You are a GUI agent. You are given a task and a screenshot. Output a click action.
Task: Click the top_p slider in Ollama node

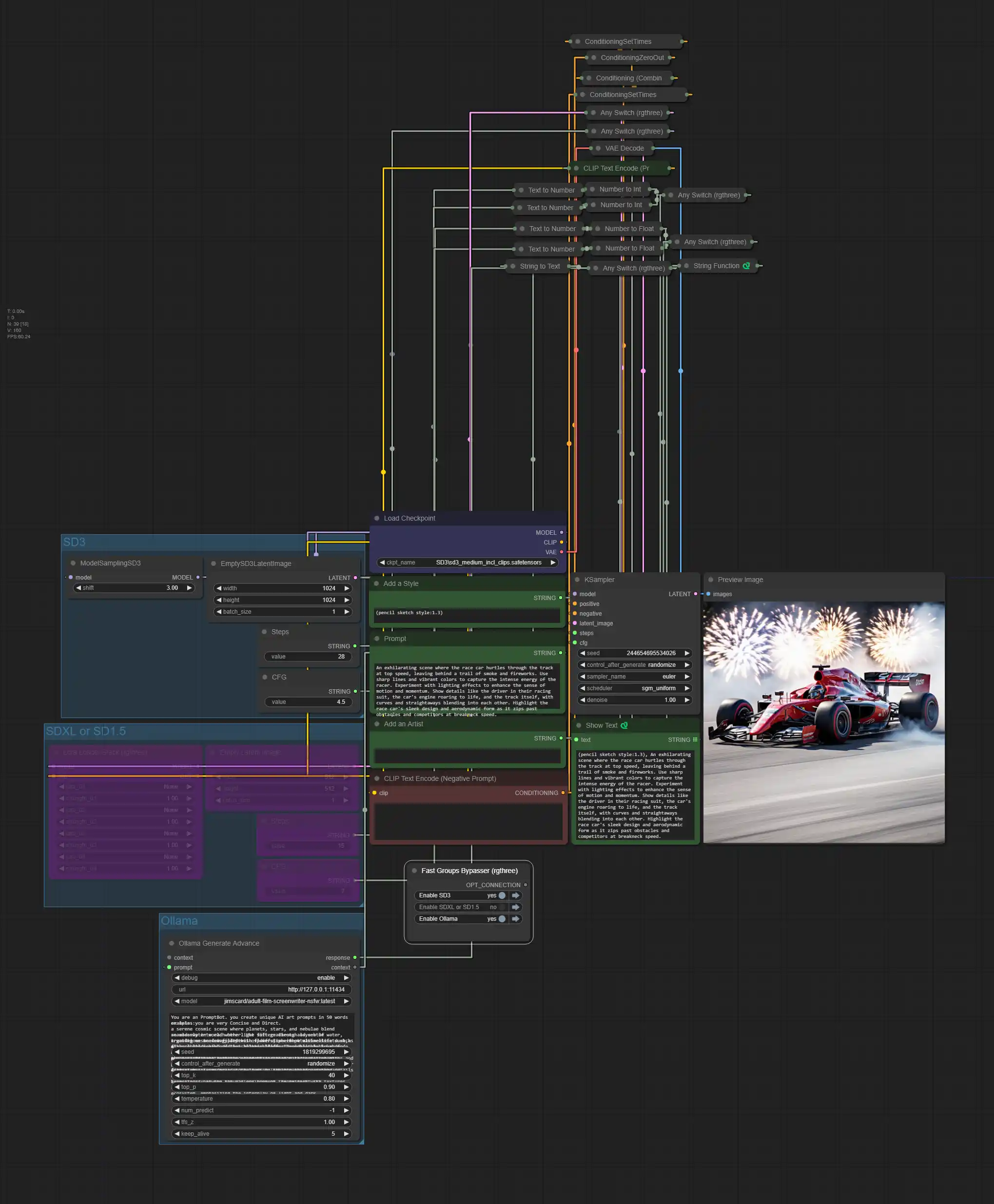(262, 1087)
